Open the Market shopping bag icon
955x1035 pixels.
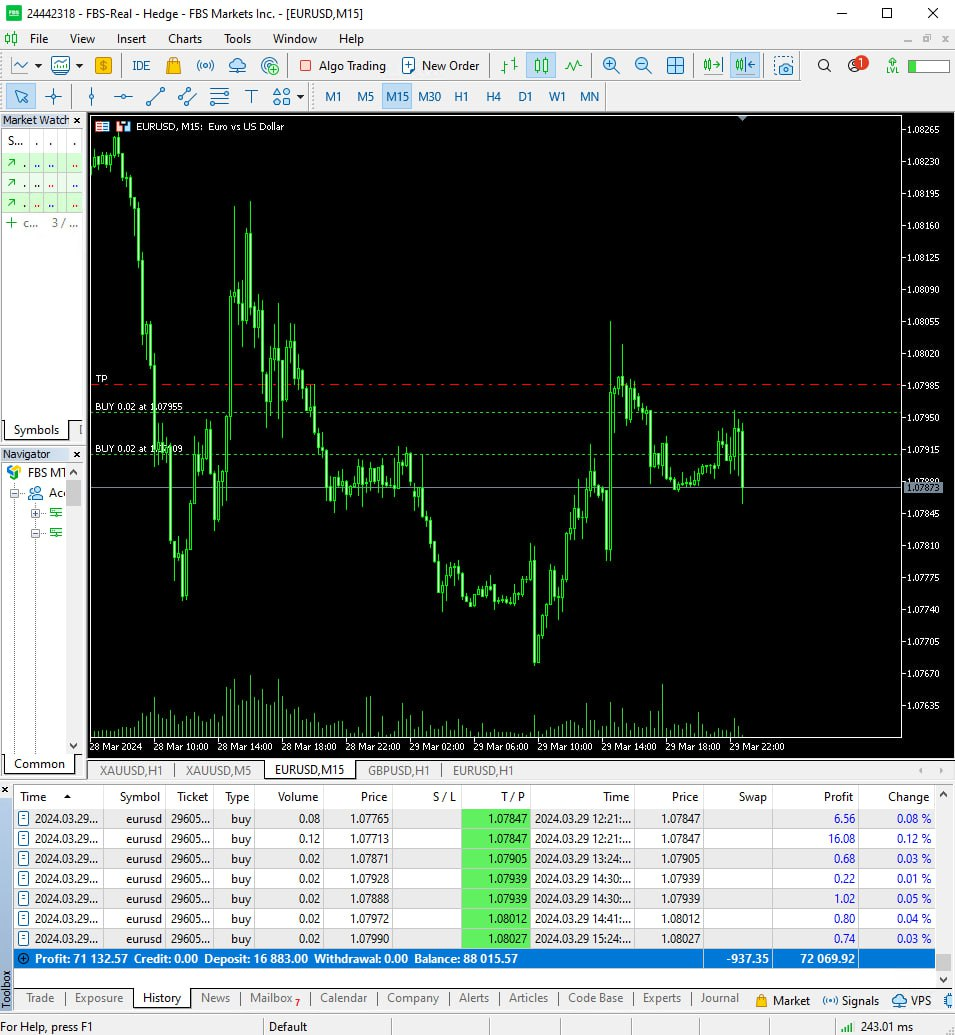[x=174, y=65]
